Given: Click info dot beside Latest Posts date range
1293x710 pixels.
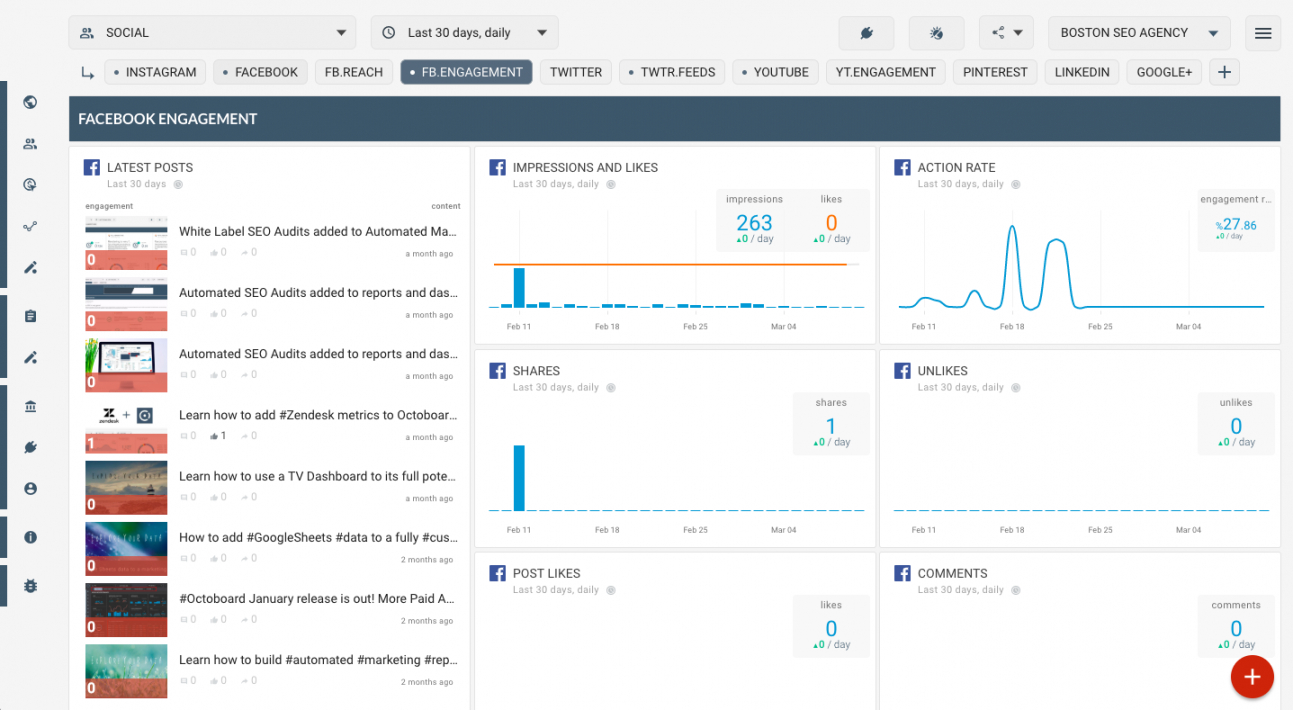Looking at the screenshot, I should coord(178,184).
